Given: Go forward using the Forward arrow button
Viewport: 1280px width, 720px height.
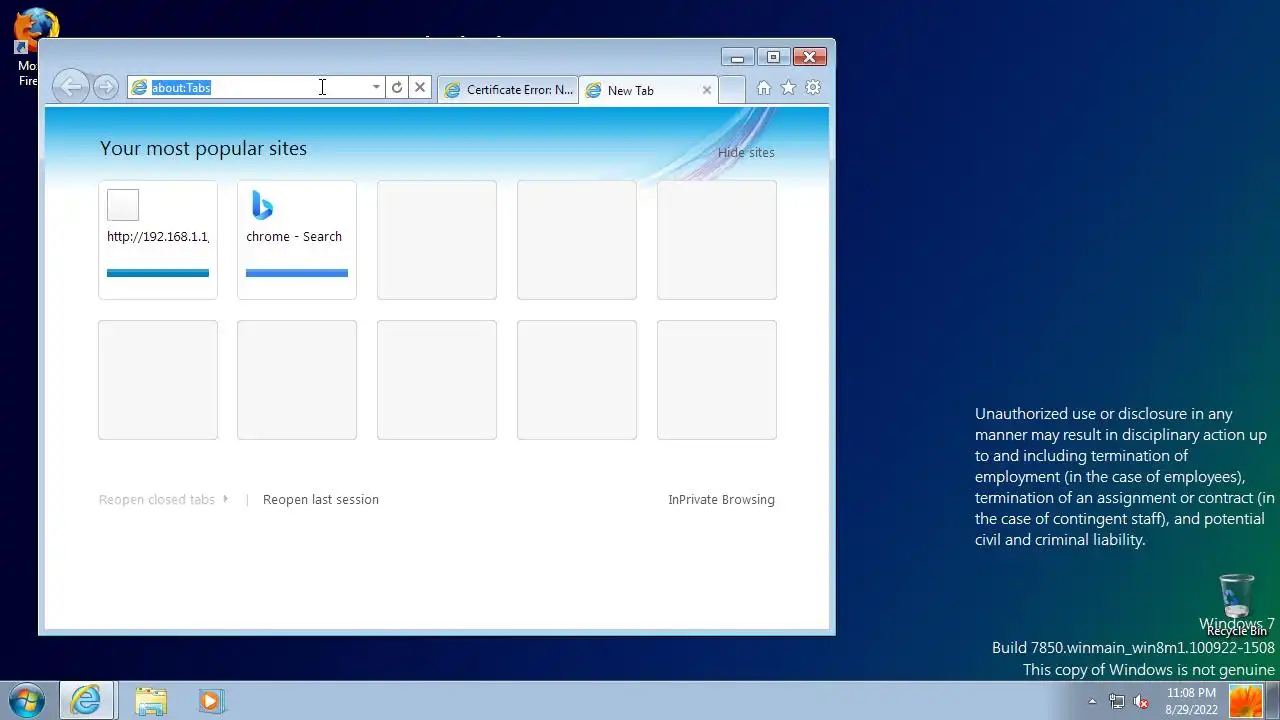Looking at the screenshot, I should click(x=105, y=87).
